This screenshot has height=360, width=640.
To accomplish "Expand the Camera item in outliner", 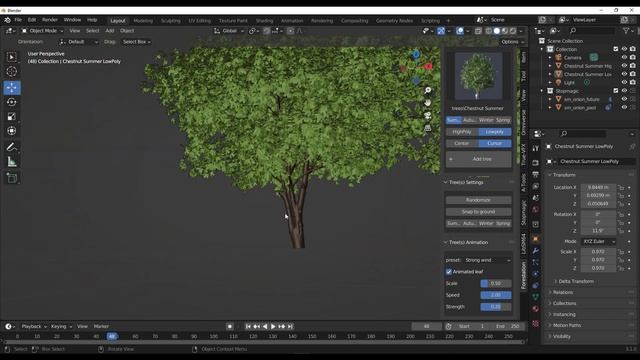I will click(x=550, y=58).
